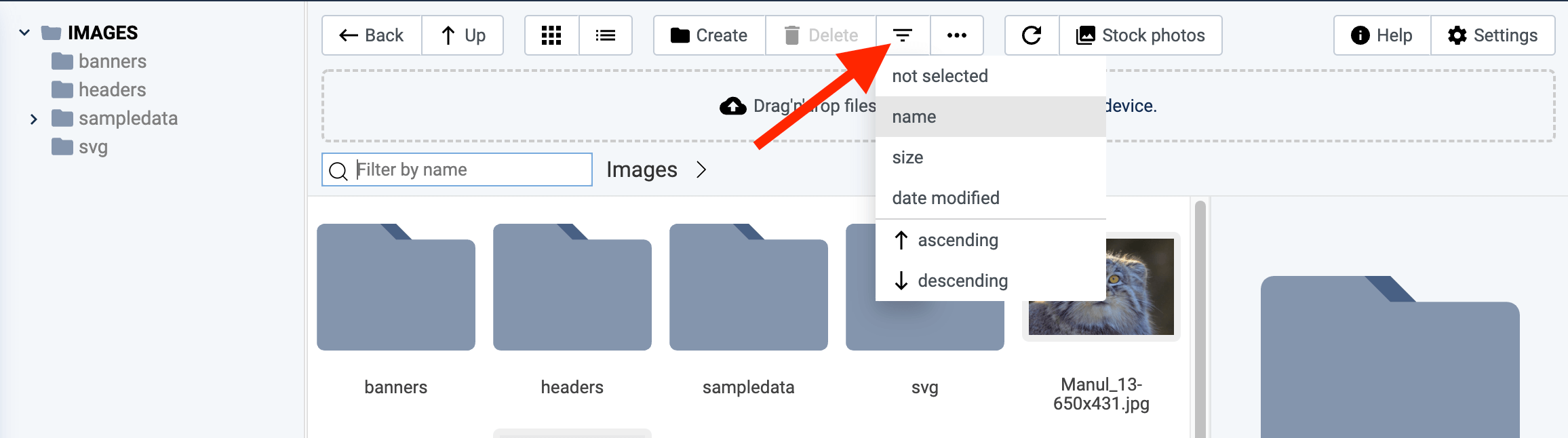Select descending sort order
Viewport: 1568px width, 438px height.
coord(991,281)
